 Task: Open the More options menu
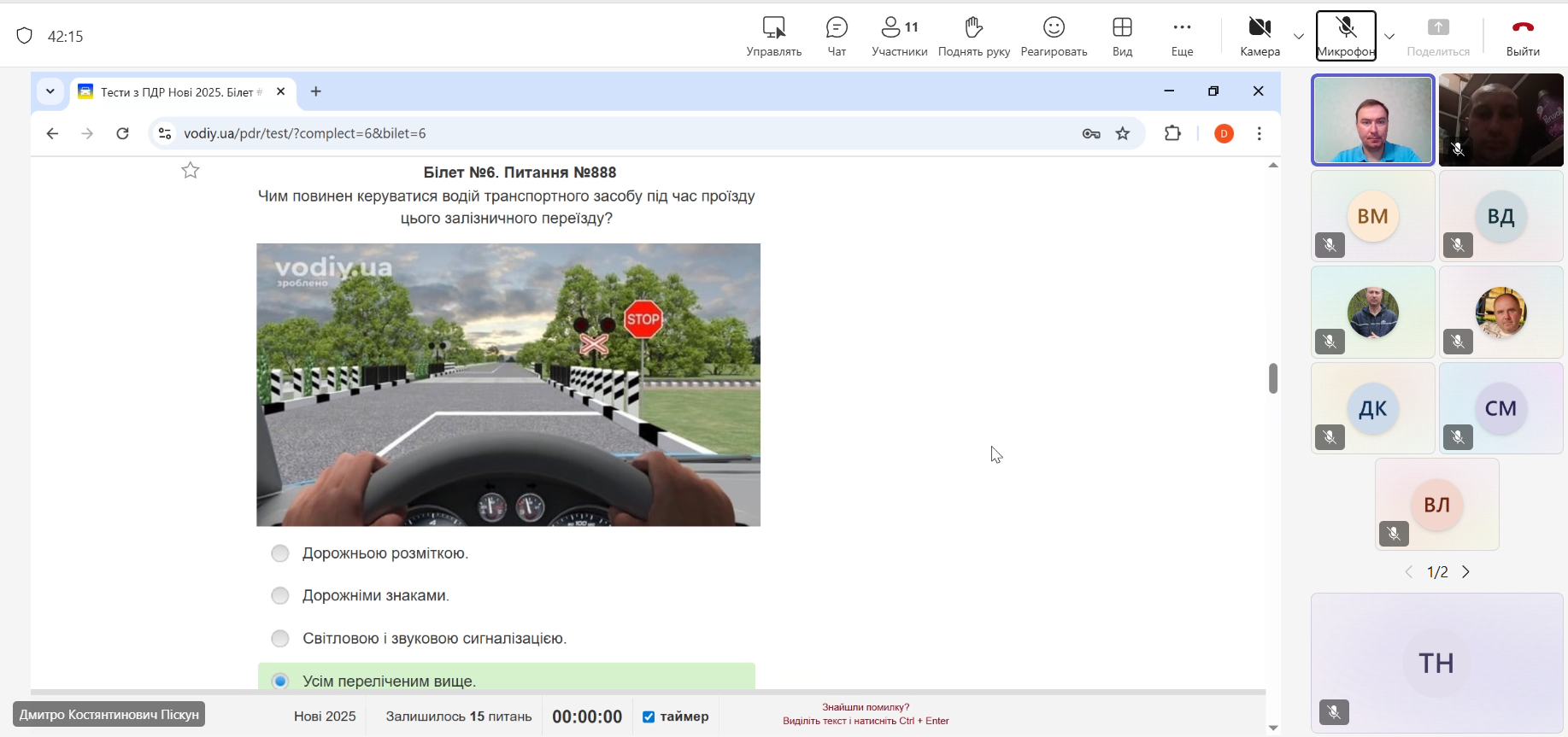point(1182,37)
